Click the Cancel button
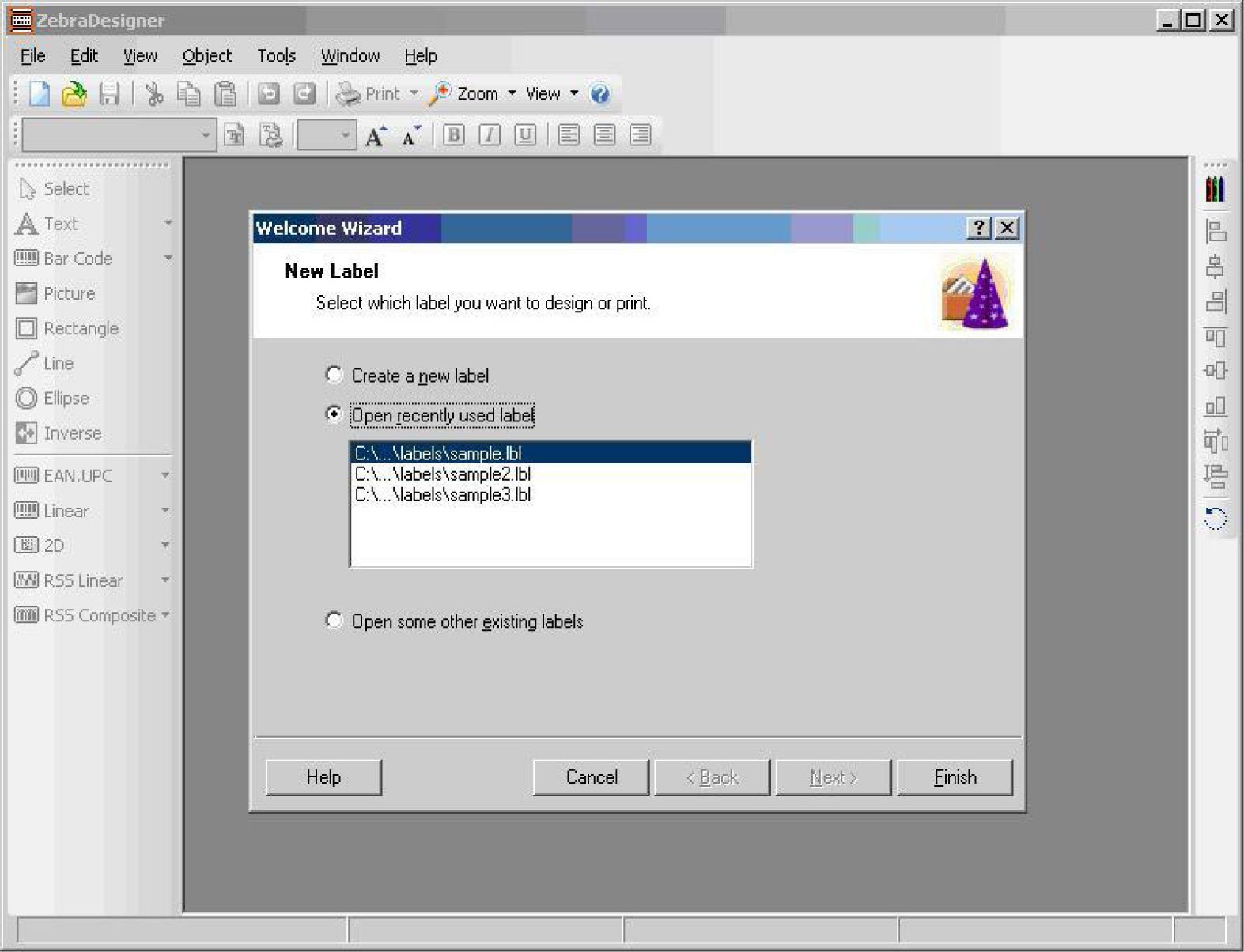Screen dimensions: 1244x952 point(591,777)
